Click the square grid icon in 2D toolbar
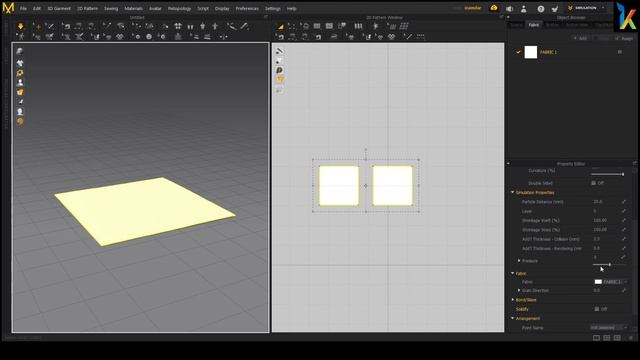This screenshot has width=640, height=360. pyautogui.click(x=404, y=27)
